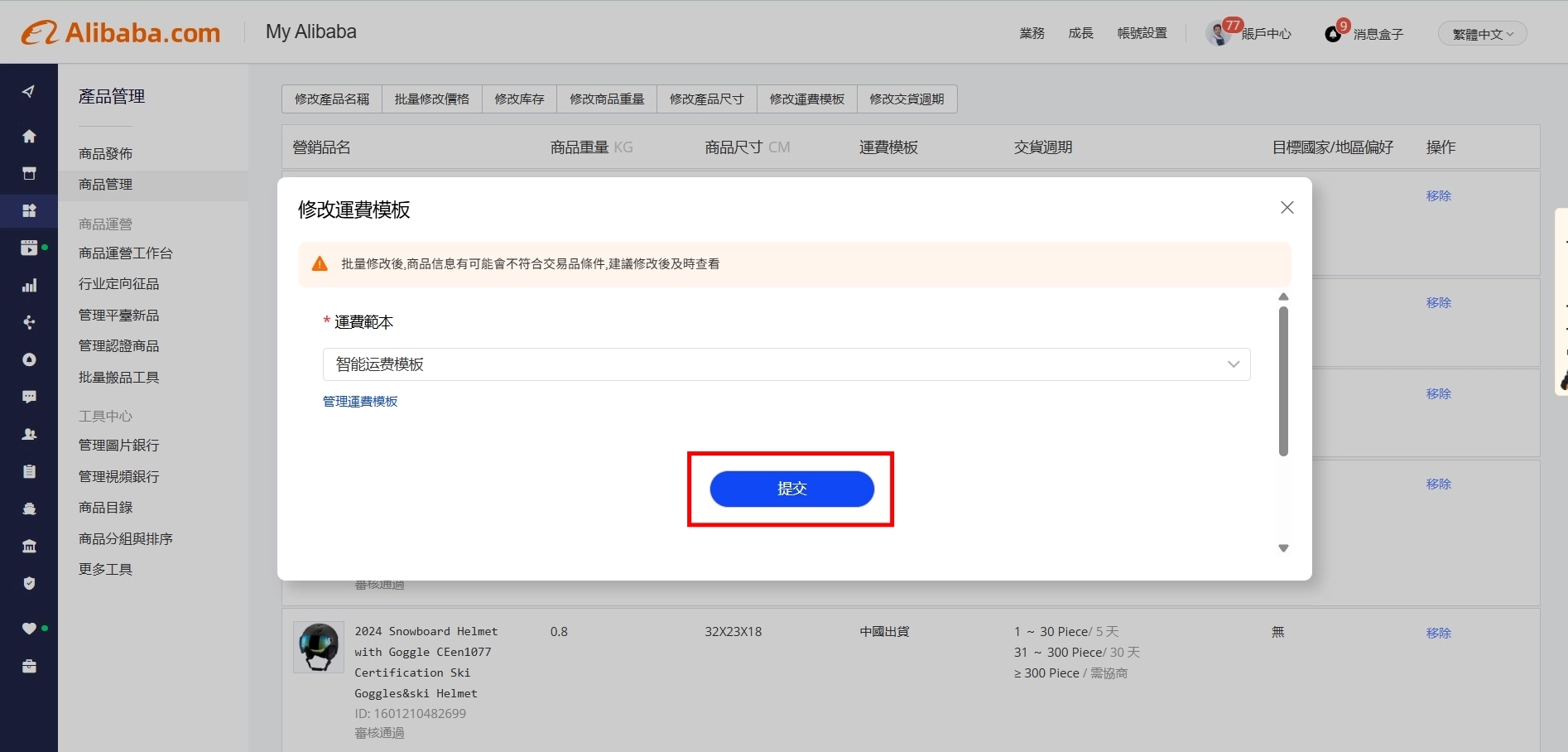Click the 提交 submit button
1568x752 pixels.
791,489
